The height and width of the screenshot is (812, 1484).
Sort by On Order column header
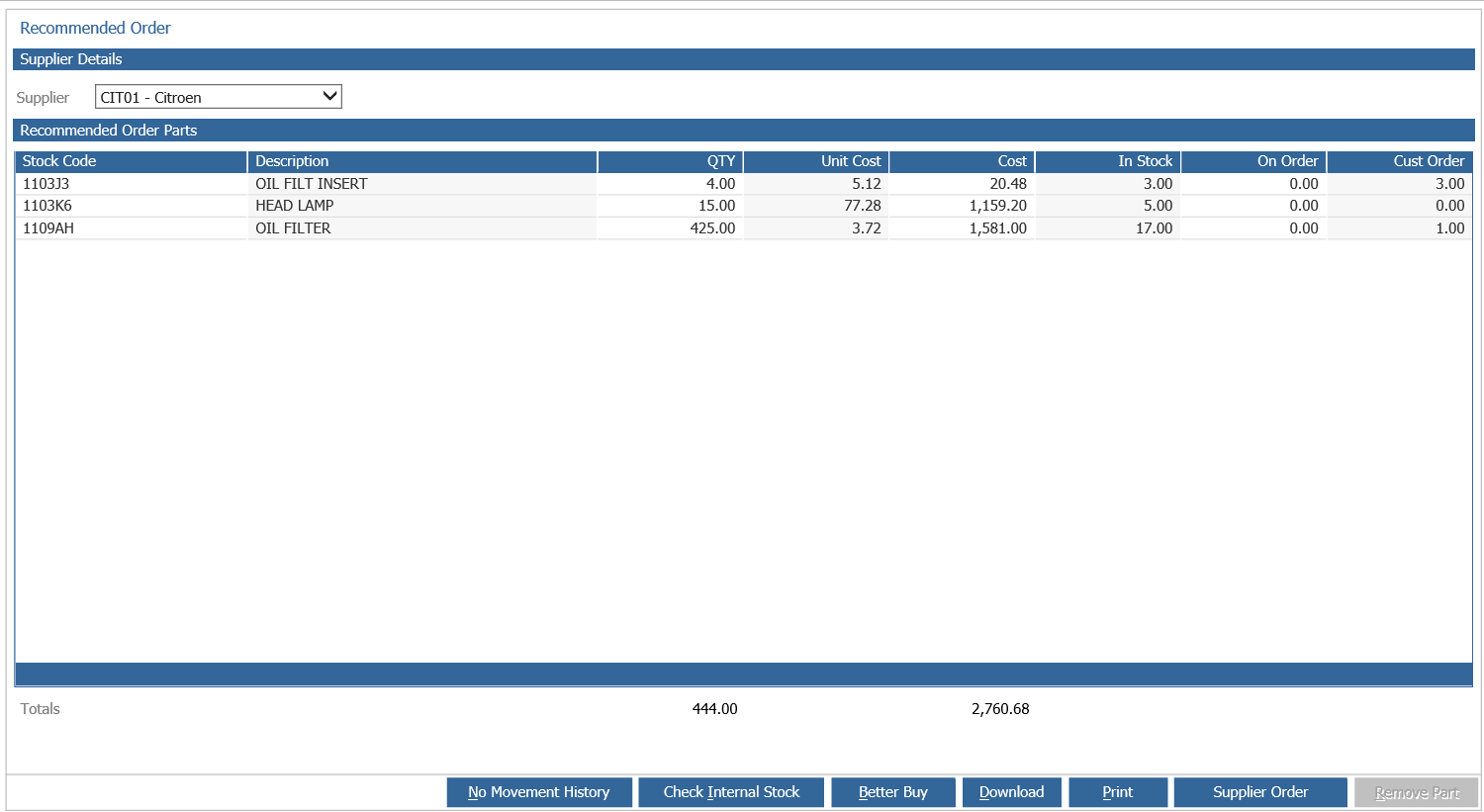click(1253, 161)
